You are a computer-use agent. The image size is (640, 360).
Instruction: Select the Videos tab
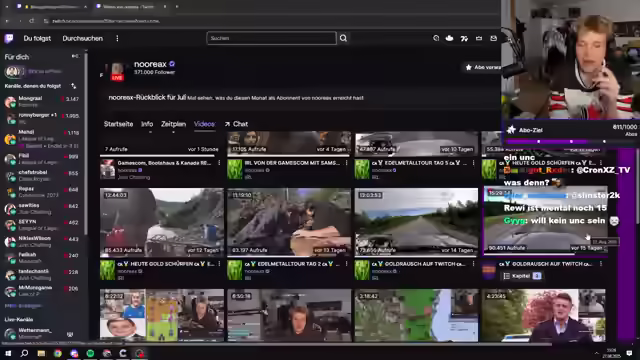point(204,124)
